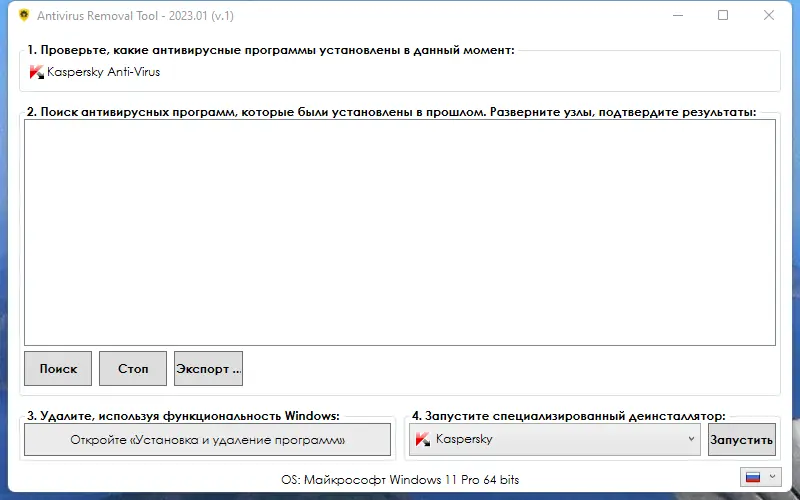
Task: Open Экспорт... to export results
Action: tap(208, 368)
